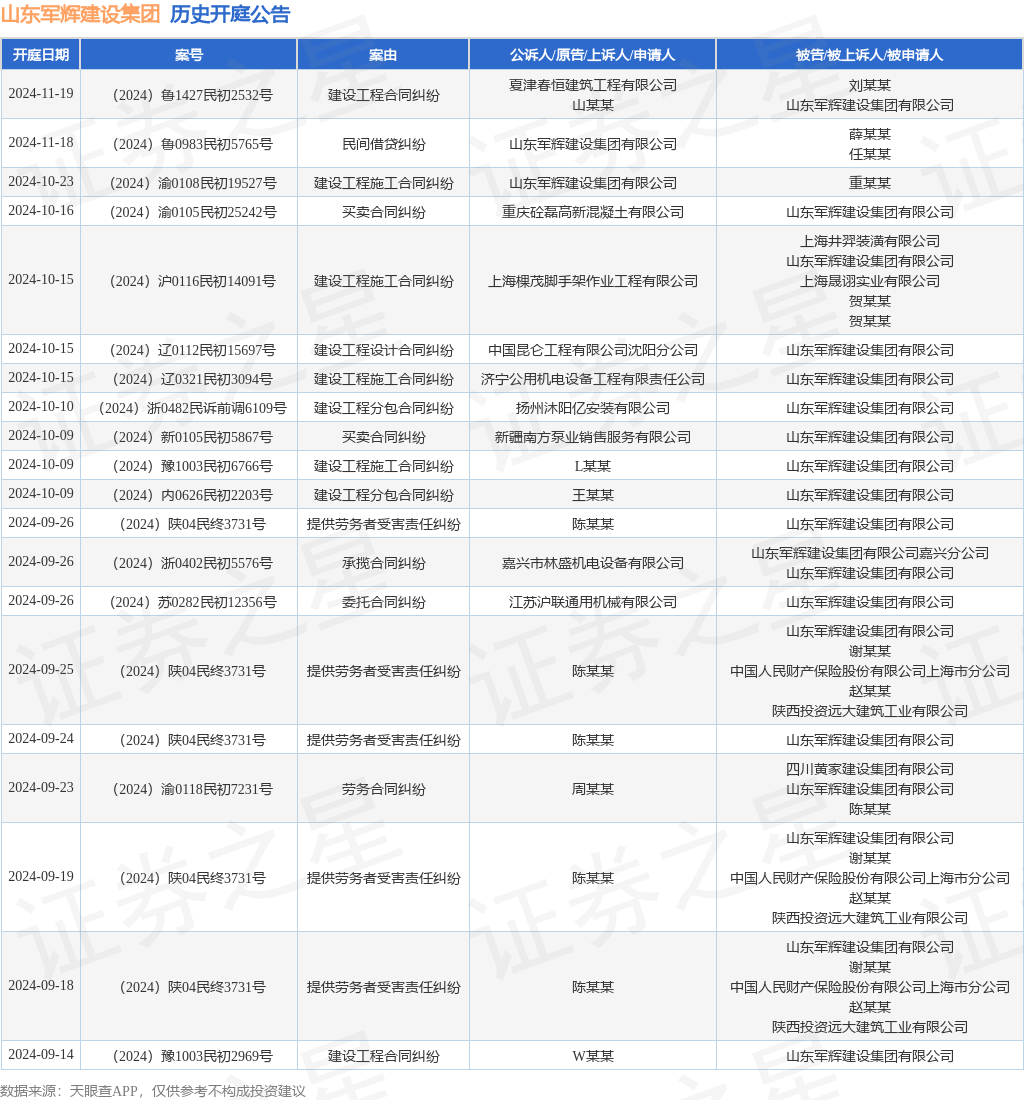Click plaintiff 扬州沐阳亿安装有限公司

pyautogui.click(x=593, y=408)
